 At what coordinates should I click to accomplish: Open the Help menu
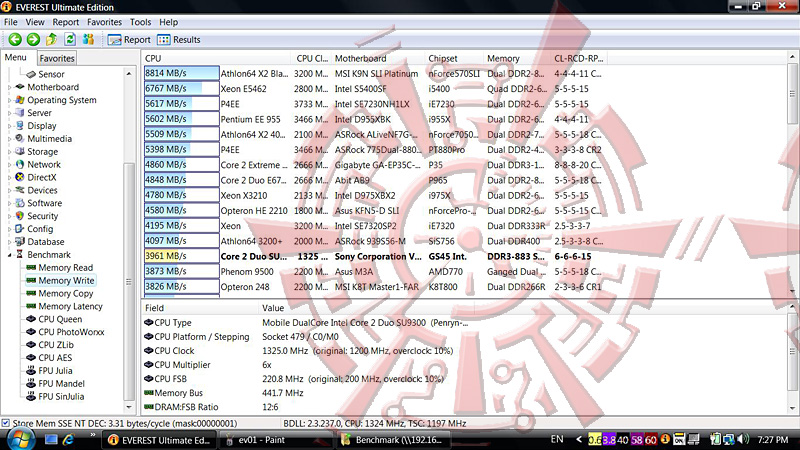point(168,22)
